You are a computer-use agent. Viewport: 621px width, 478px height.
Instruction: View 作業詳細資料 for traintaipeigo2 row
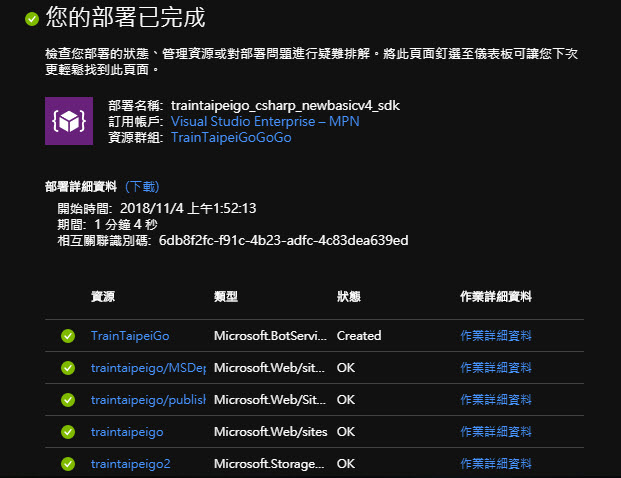[x=496, y=464]
